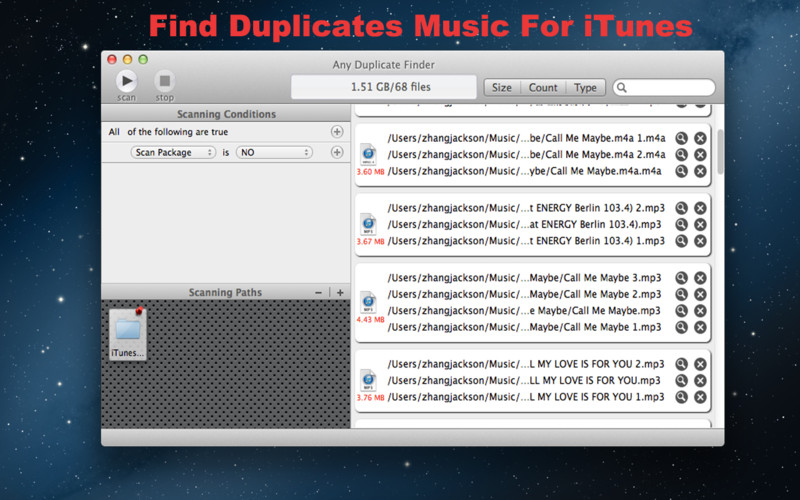Reveal Call Me Maybe.m4a.m4a with the magnifier

coord(681,171)
